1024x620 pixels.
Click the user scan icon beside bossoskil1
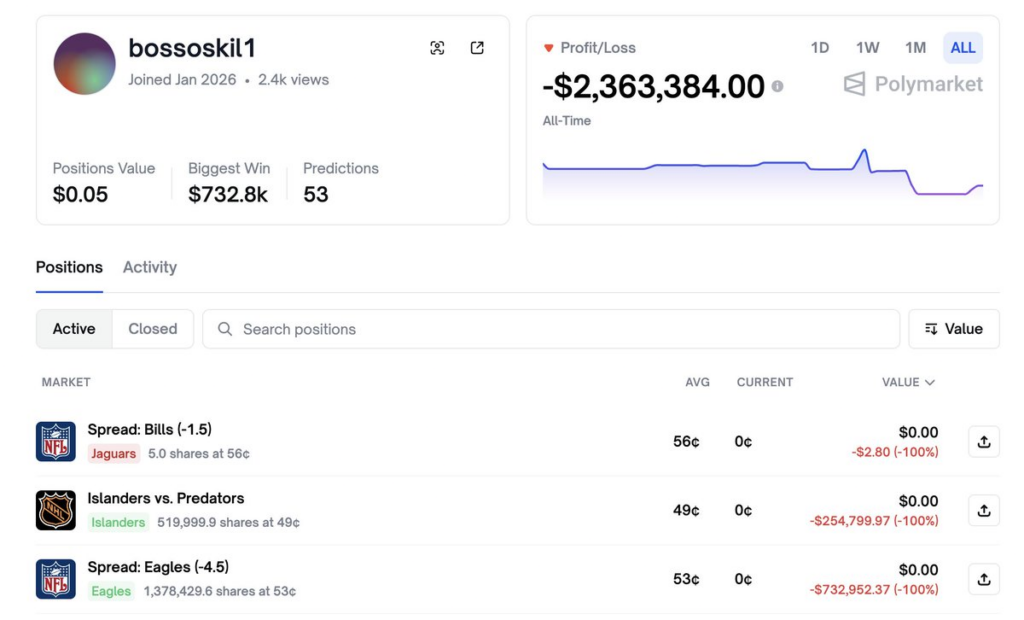(437, 47)
